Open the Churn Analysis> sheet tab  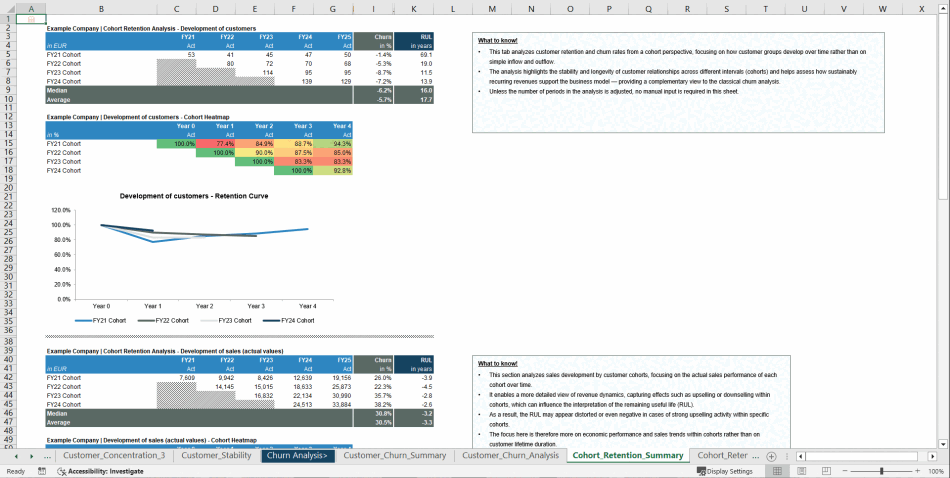point(296,456)
